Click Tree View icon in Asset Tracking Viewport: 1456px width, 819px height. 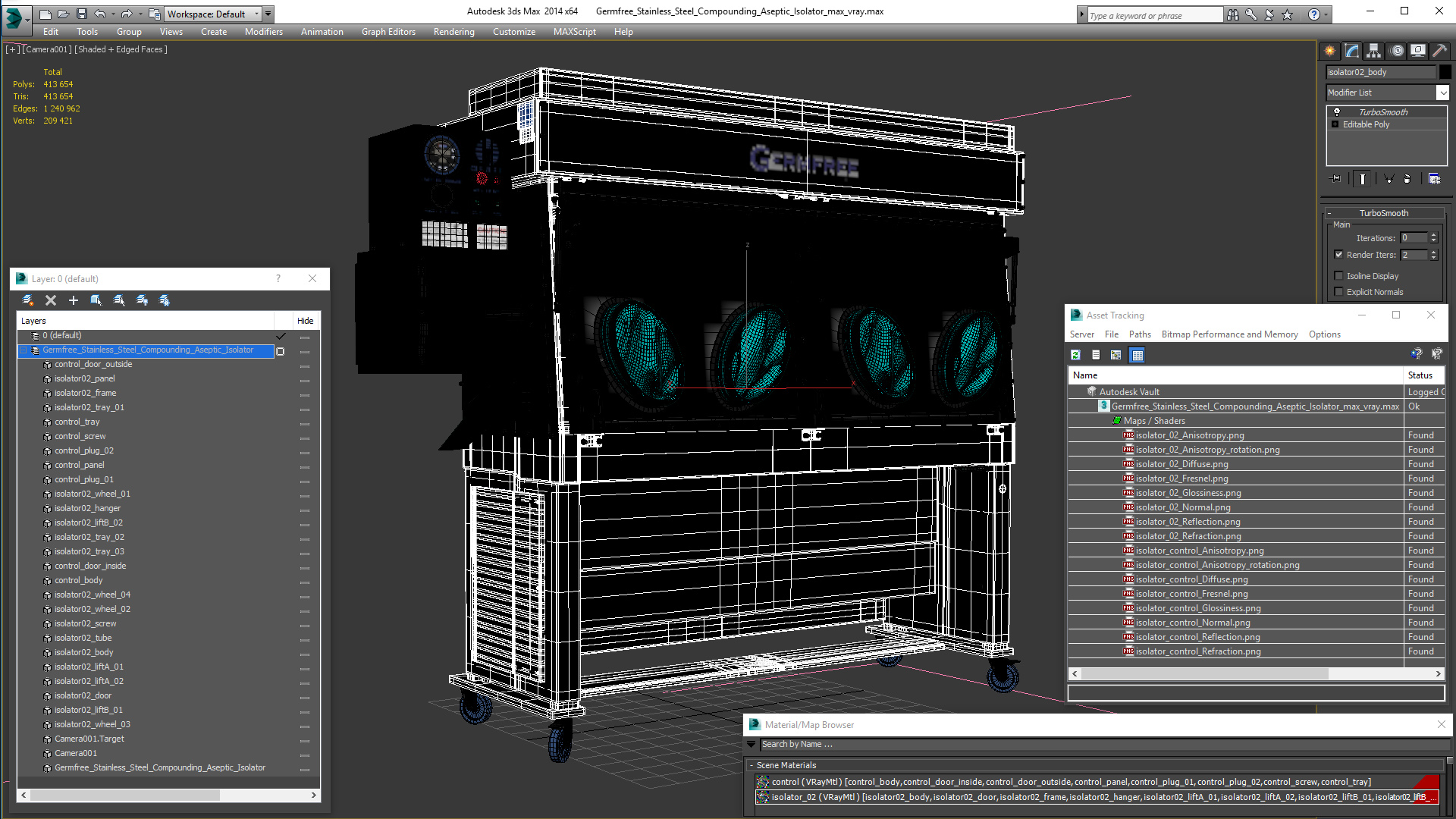coord(1116,355)
